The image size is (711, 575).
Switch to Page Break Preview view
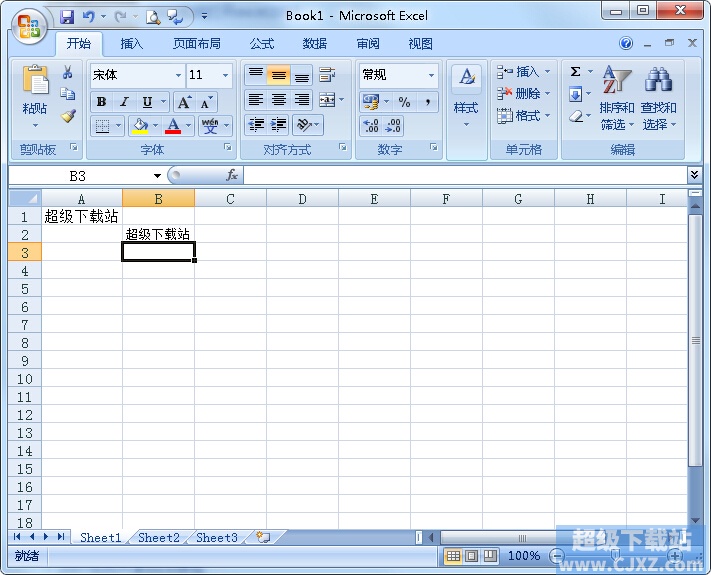pos(490,556)
